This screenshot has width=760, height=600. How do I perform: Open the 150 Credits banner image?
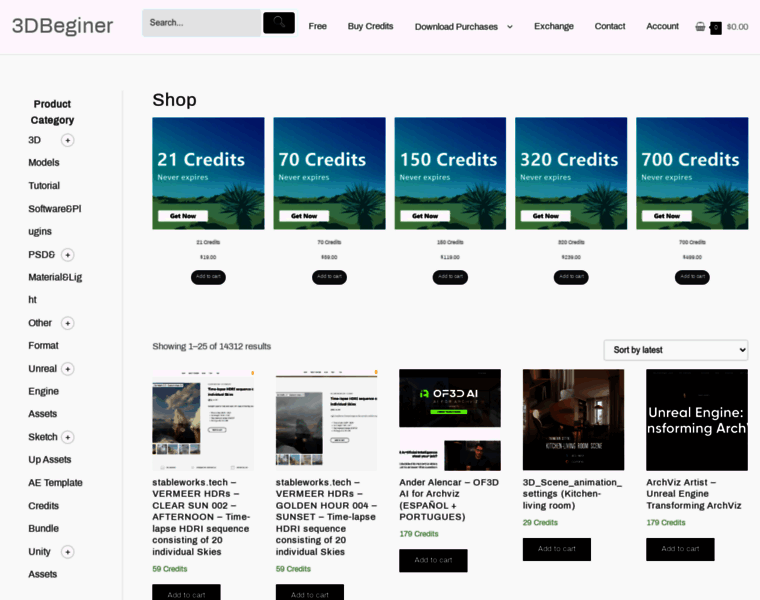pyautogui.click(x=450, y=174)
